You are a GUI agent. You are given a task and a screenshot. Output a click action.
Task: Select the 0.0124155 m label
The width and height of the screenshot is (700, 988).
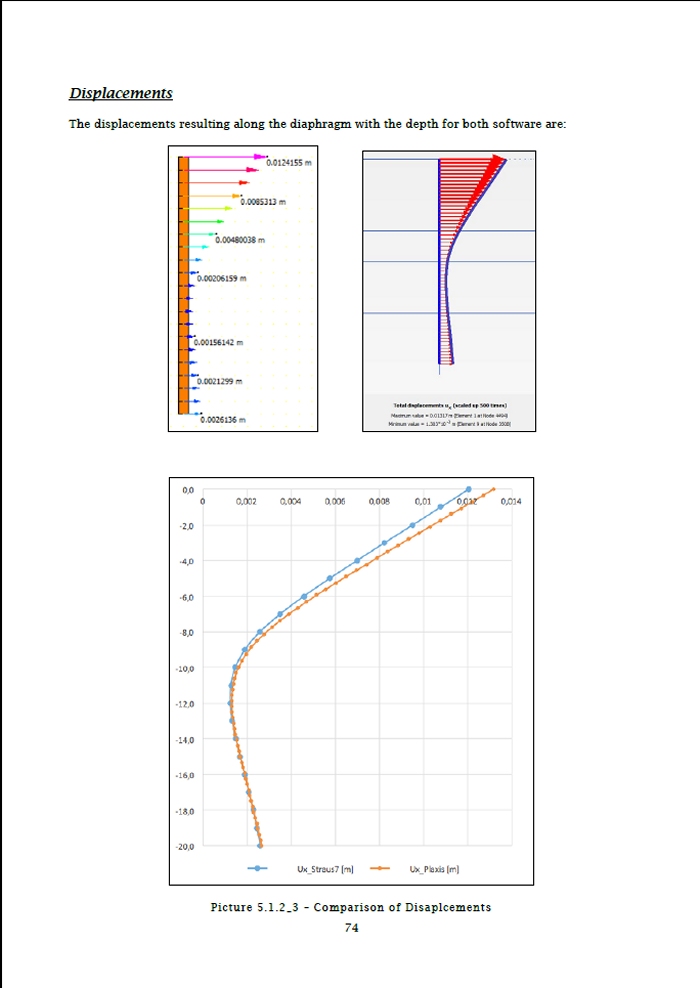click(x=289, y=162)
